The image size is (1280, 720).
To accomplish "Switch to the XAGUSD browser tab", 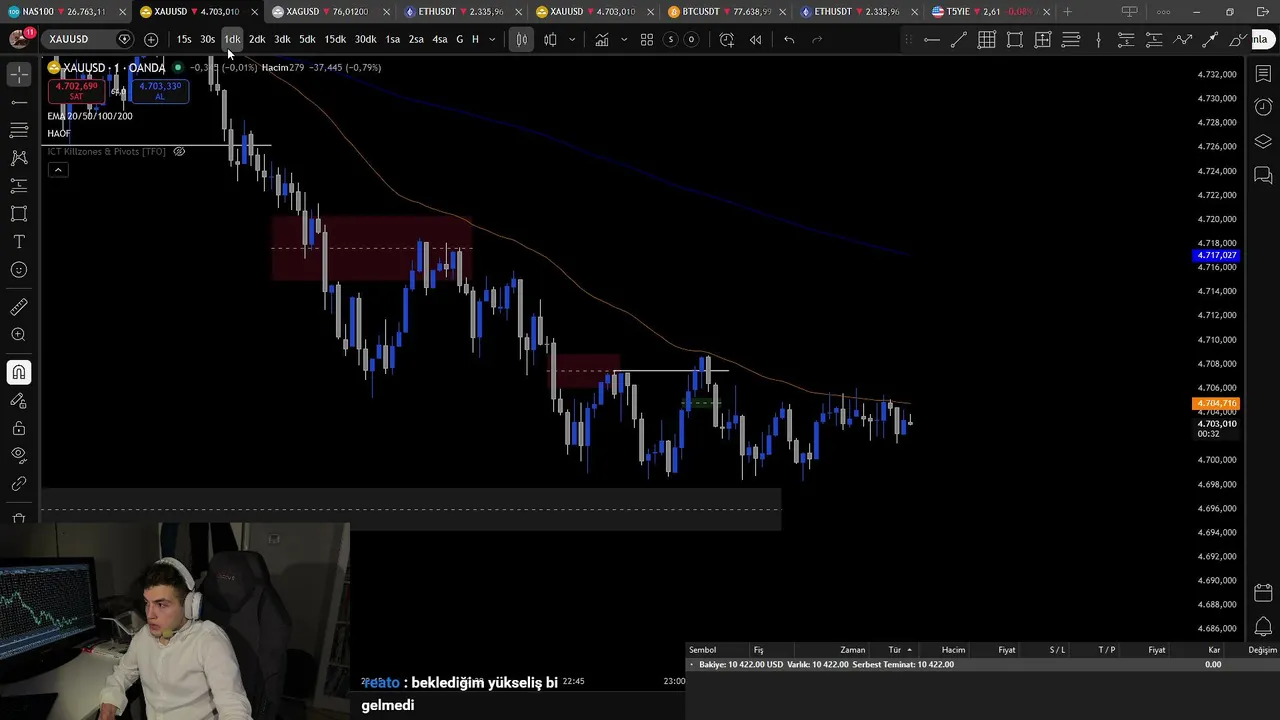I will coord(330,12).
